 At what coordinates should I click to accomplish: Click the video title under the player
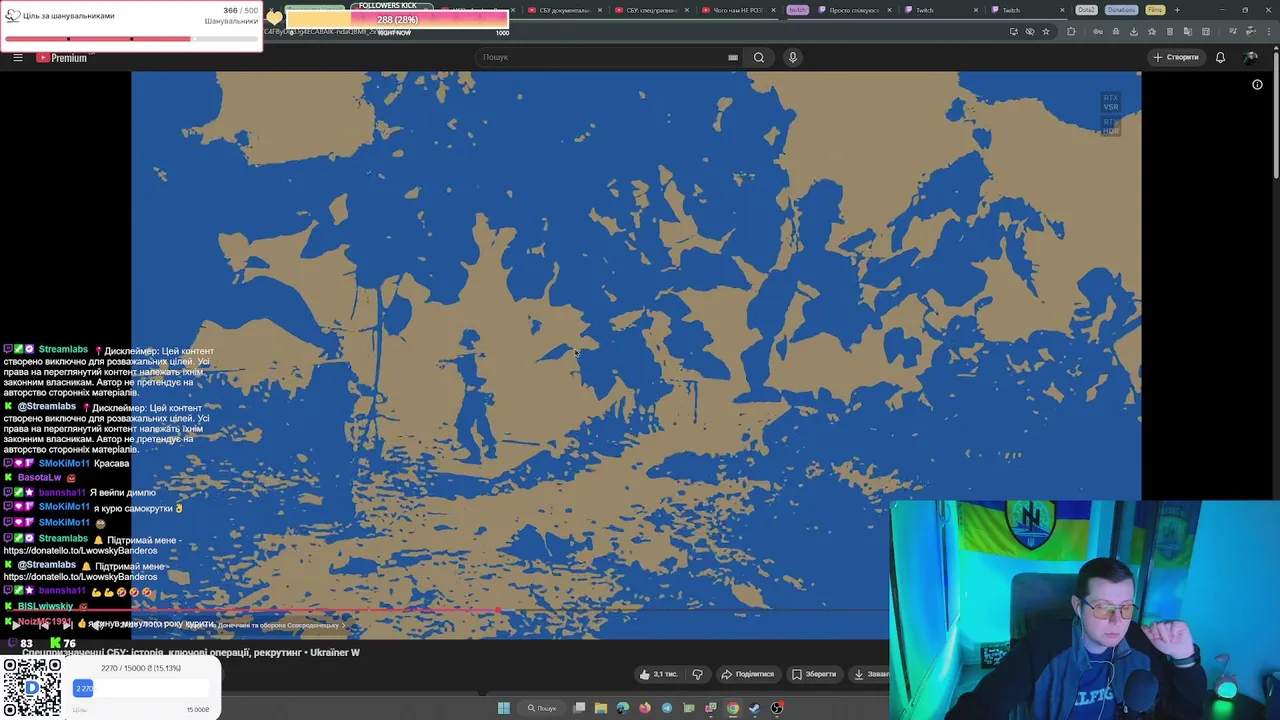(x=190, y=652)
